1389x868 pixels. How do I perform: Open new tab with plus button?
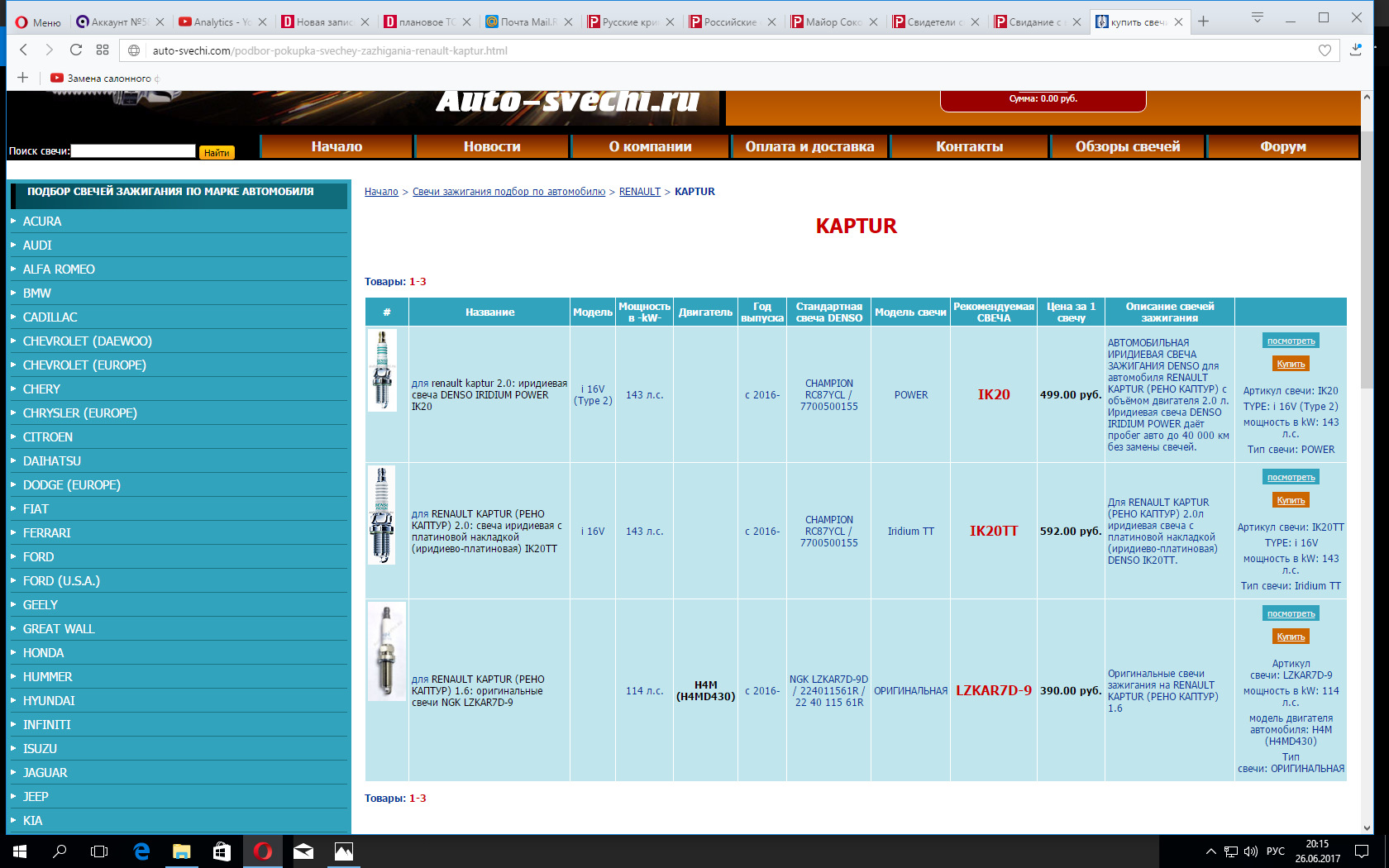[1203, 21]
